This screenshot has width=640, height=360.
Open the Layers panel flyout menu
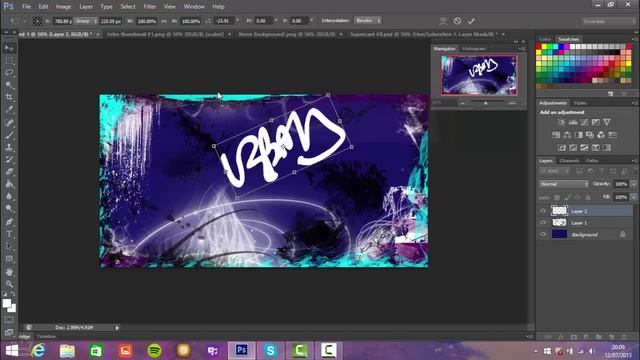(634, 161)
